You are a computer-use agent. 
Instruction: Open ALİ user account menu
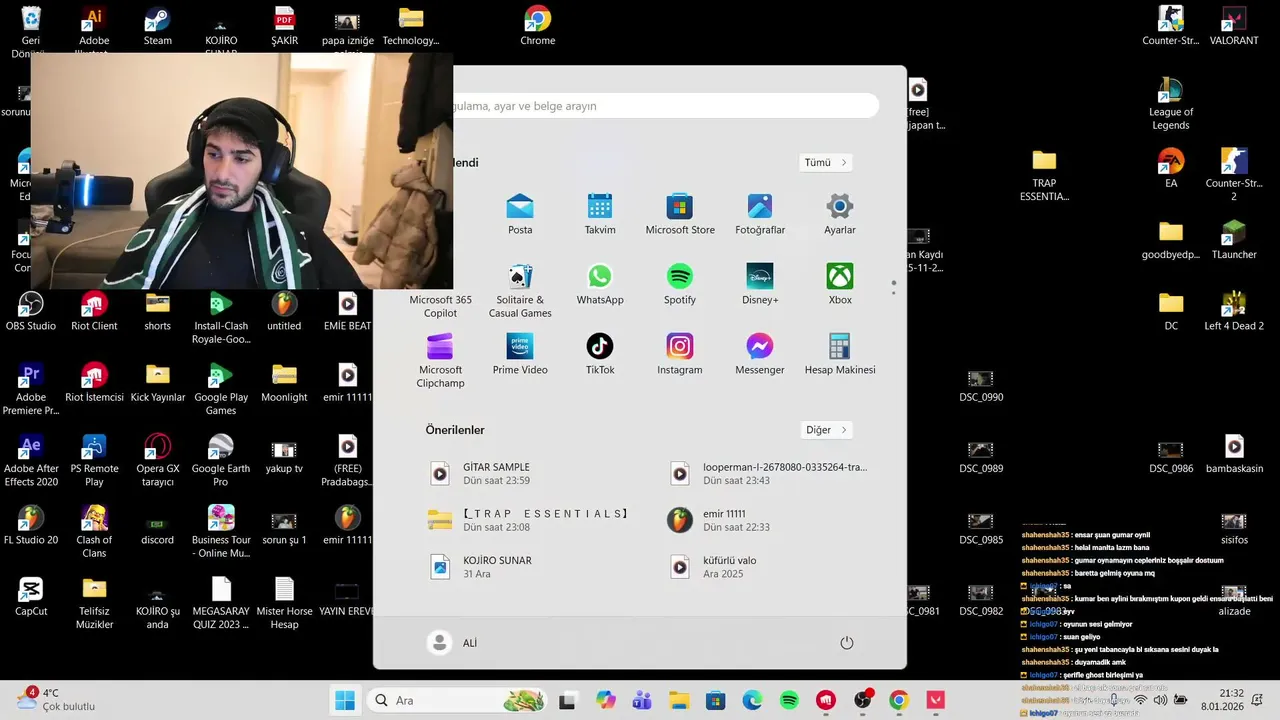pos(453,643)
